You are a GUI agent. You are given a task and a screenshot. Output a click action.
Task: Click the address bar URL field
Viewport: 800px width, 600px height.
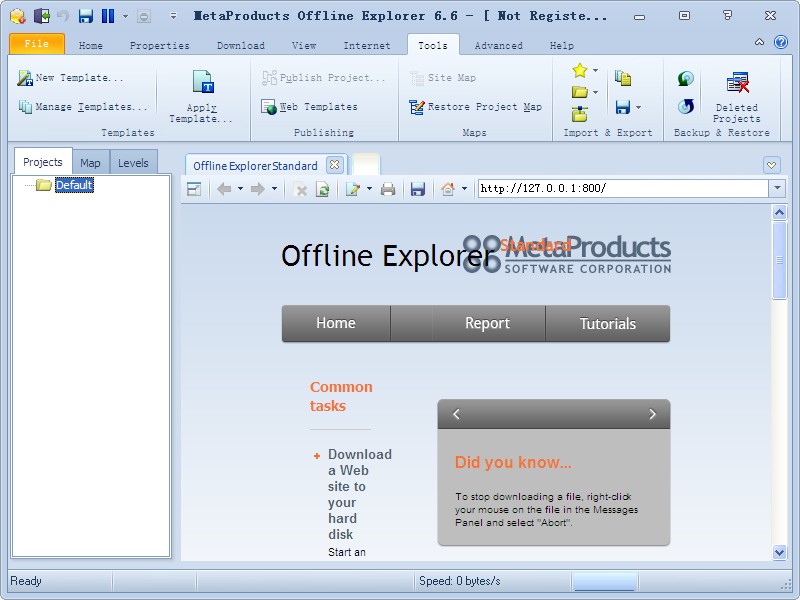point(623,188)
